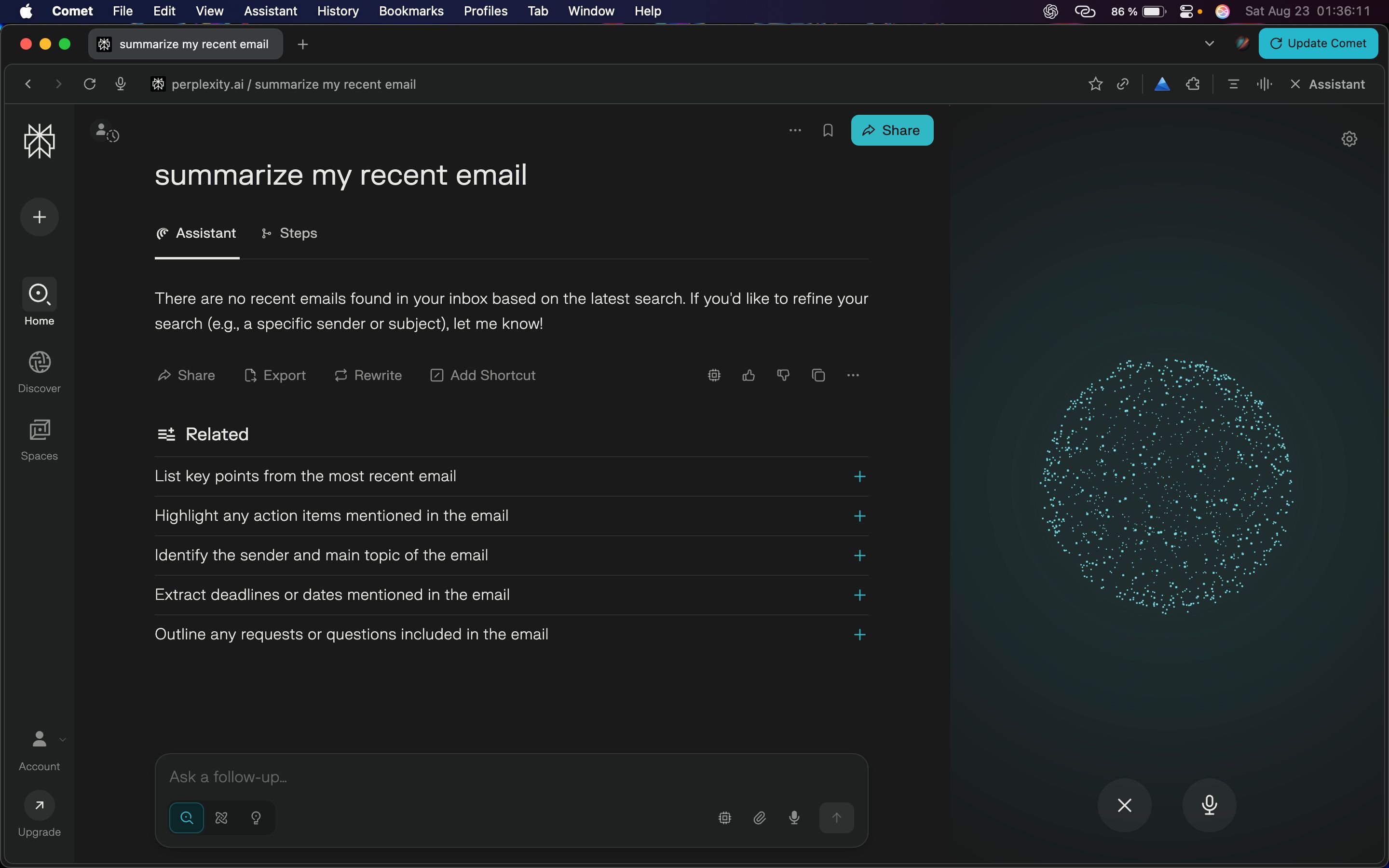Open the thread options ellipsis next to the bookmark
The width and height of the screenshot is (1389, 868).
pos(795,130)
